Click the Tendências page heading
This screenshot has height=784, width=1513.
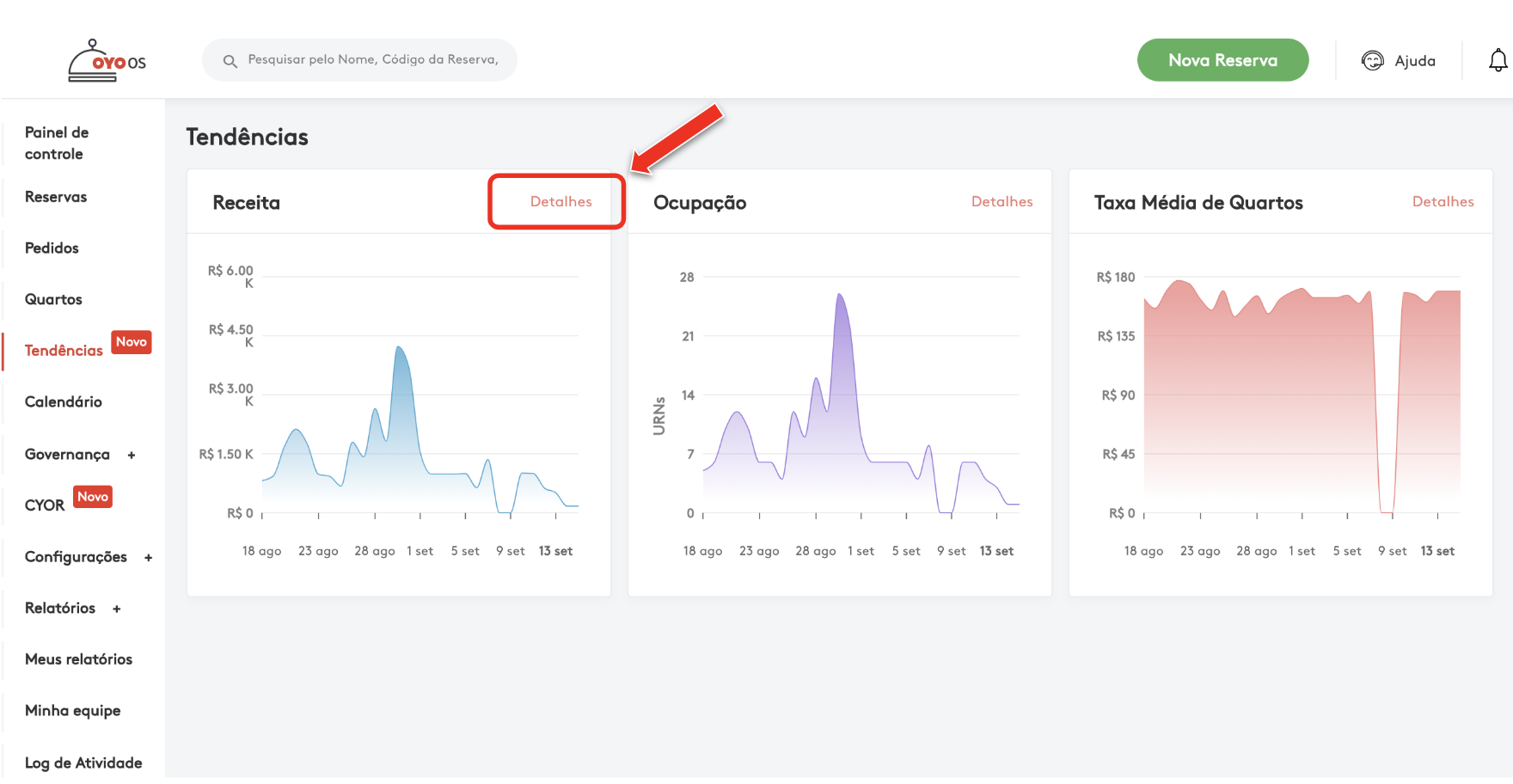[x=247, y=137]
